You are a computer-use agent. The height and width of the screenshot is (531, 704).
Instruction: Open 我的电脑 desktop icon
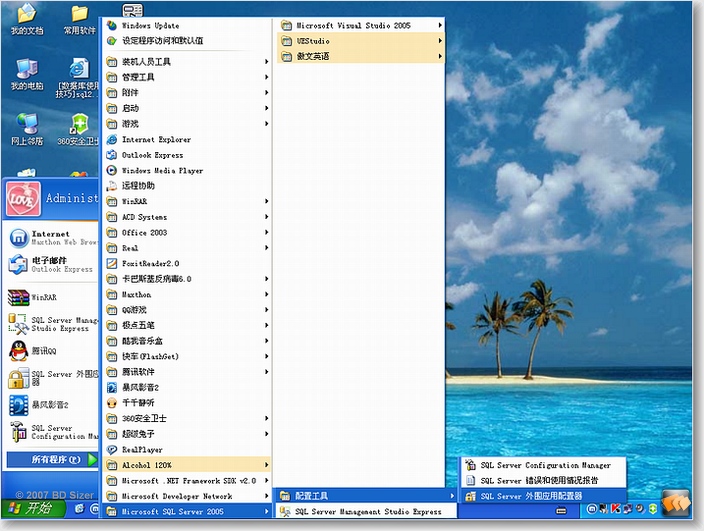[x=26, y=72]
